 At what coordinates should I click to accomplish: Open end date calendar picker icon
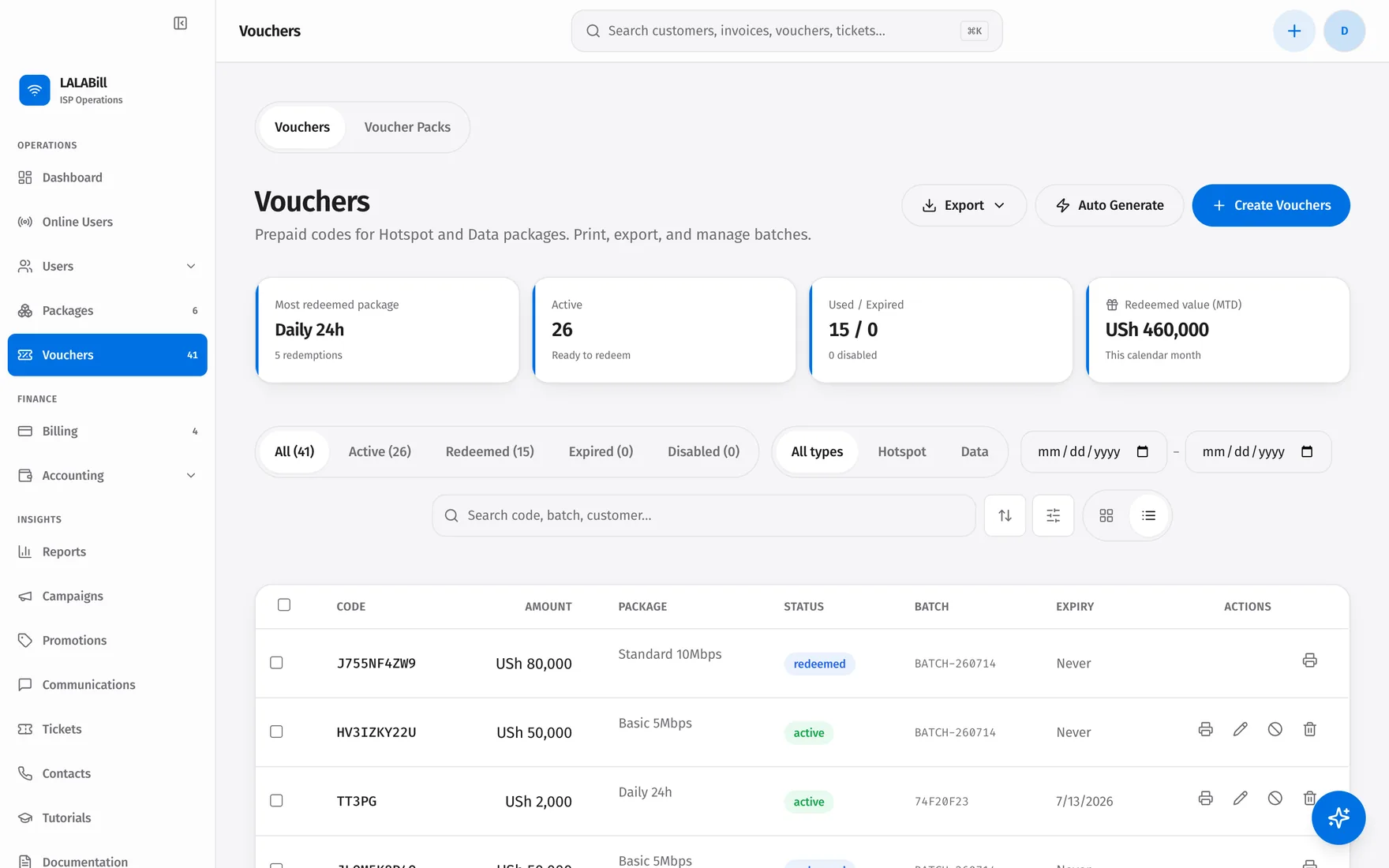(x=1307, y=451)
